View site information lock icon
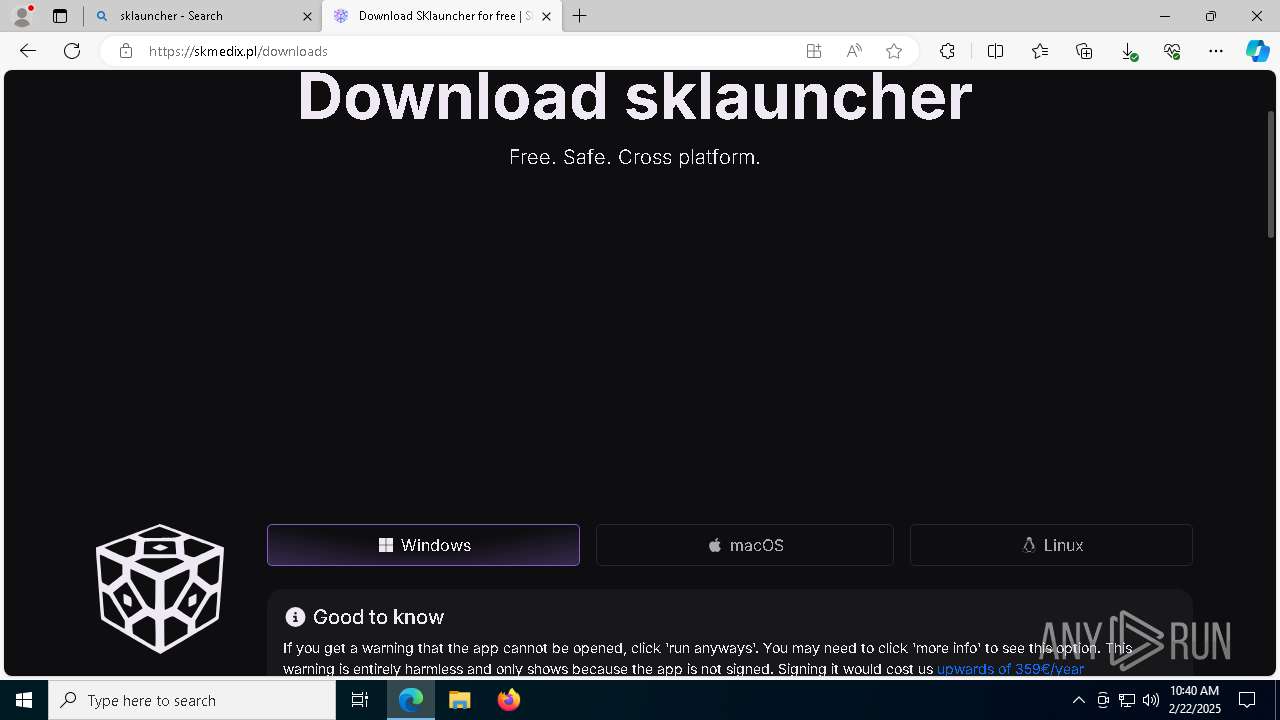Image resolution: width=1280 pixels, height=720 pixels. [x=126, y=51]
